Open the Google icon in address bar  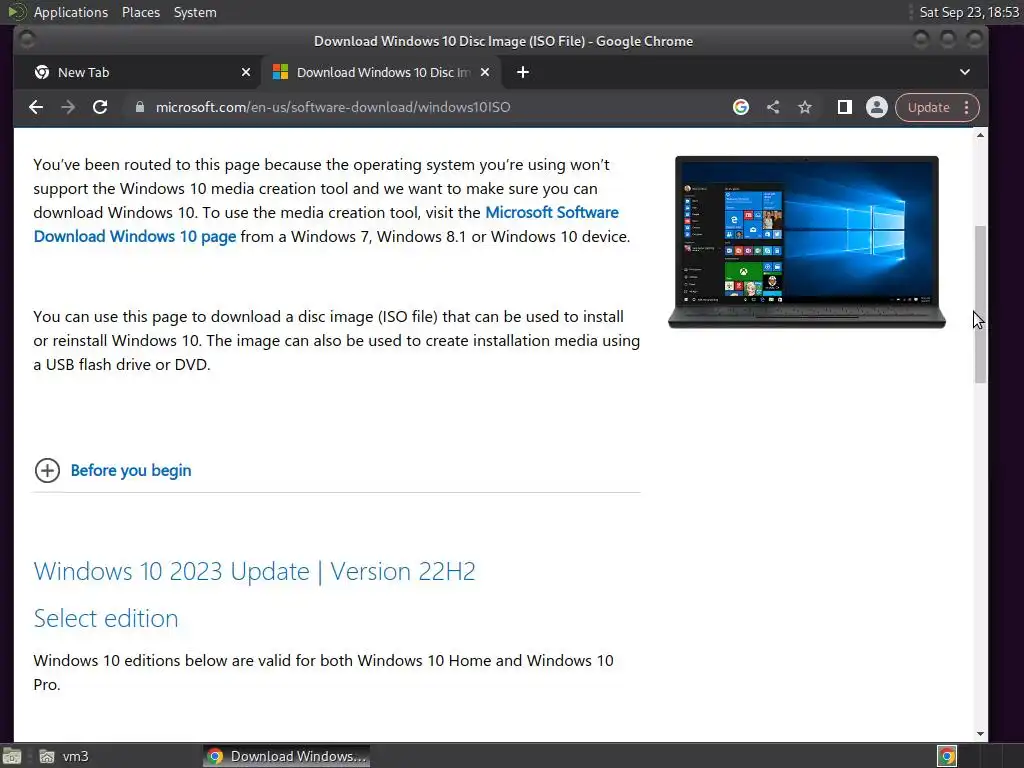[741, 107]
